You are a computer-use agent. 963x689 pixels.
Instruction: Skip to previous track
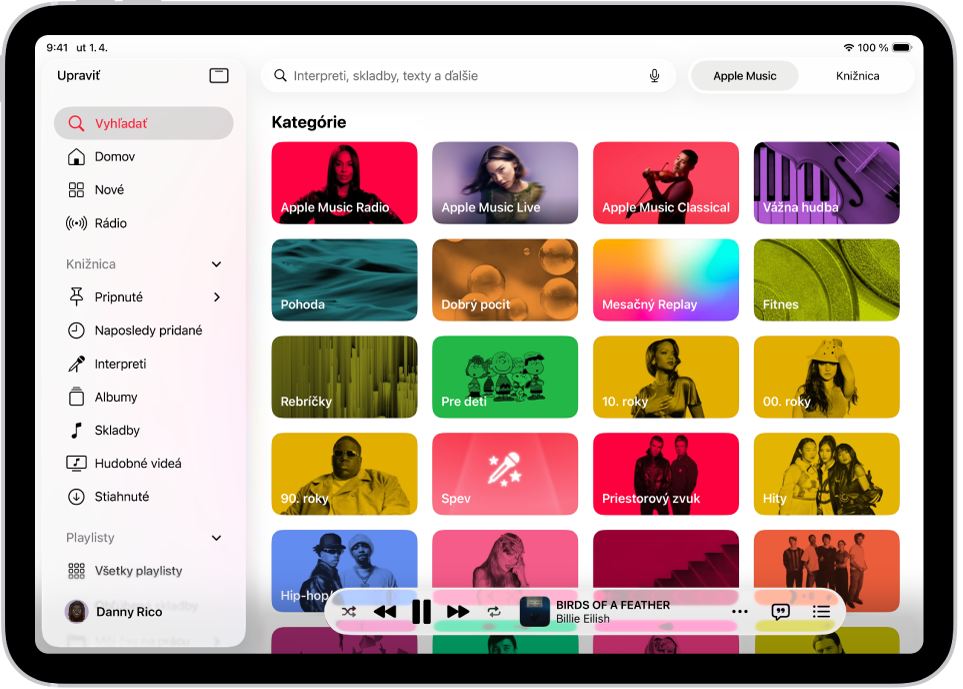[x=385, y=612]
